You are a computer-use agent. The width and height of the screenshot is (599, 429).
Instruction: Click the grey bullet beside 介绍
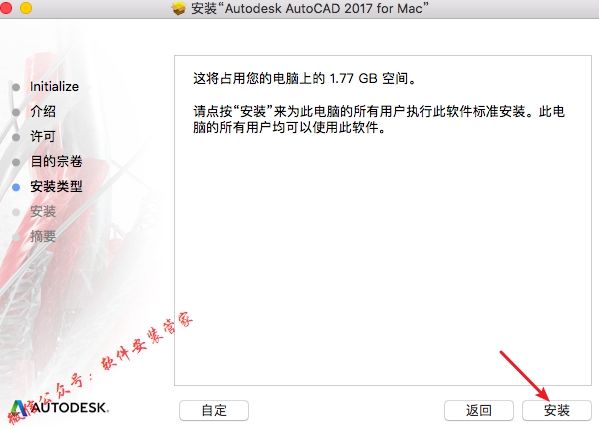pos(16,112)
